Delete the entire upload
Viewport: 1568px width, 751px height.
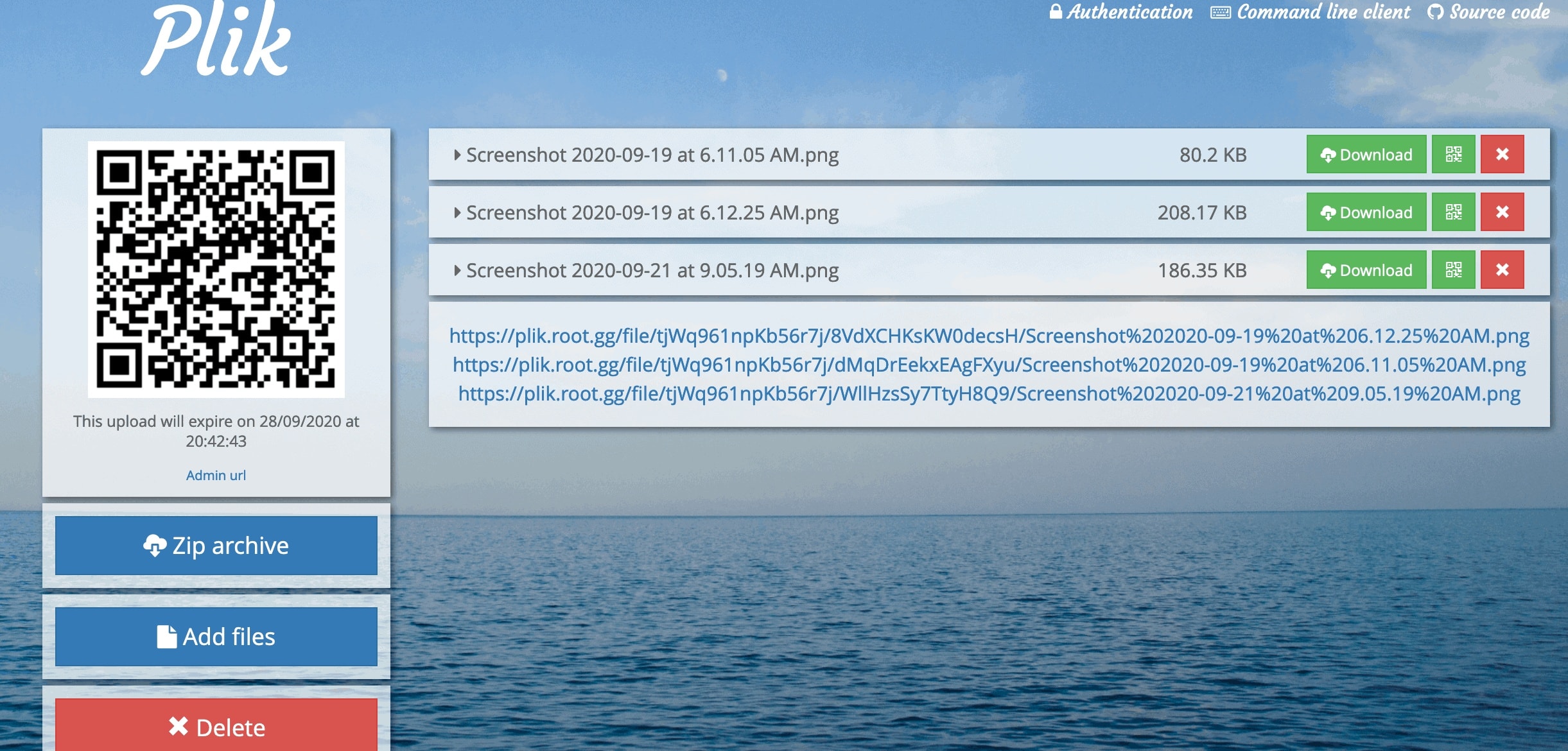[x=216, y=725]
